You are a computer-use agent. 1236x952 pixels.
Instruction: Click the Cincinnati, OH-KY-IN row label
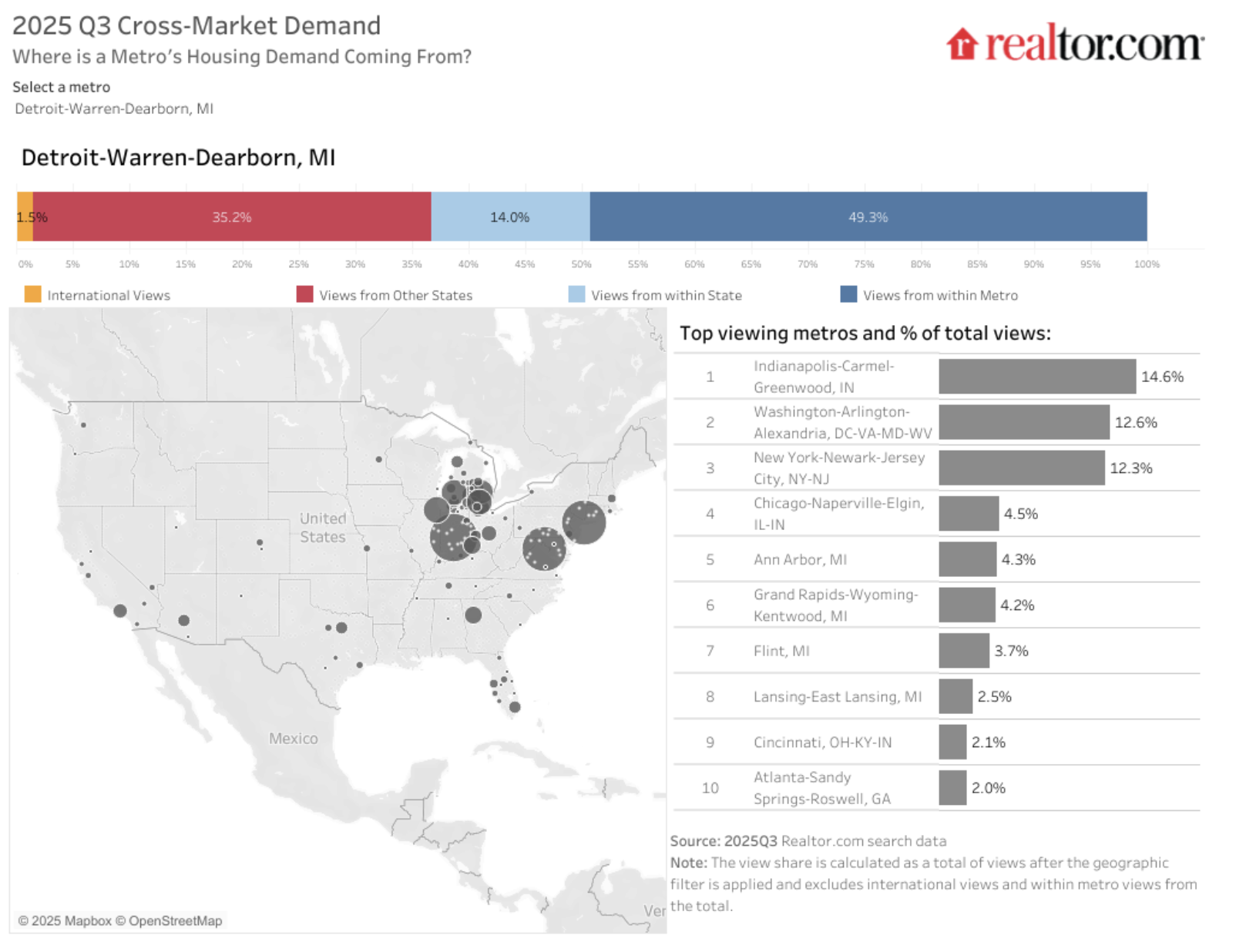(x=822, y=742)
